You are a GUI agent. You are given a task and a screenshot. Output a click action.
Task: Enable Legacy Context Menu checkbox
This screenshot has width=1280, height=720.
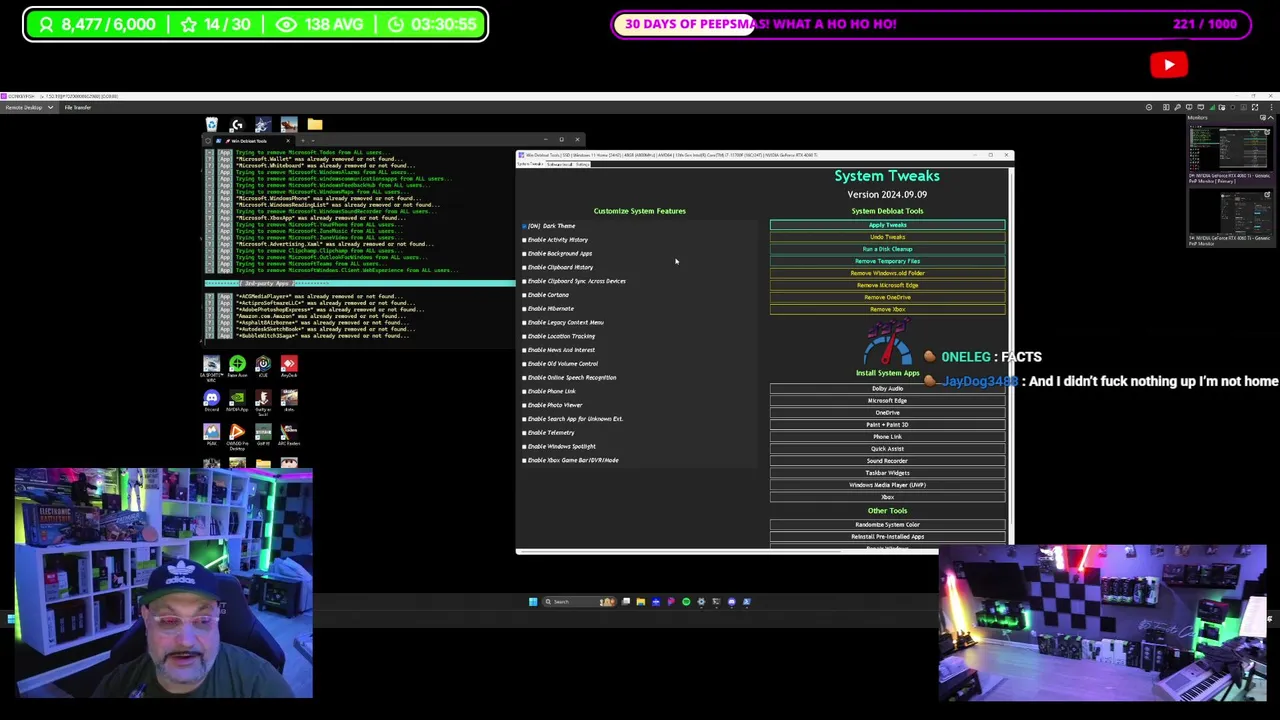coord(524,323)
